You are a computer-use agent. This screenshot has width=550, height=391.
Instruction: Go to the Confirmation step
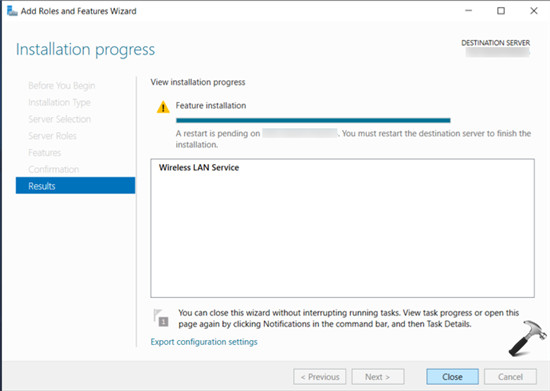pos(54,169)
